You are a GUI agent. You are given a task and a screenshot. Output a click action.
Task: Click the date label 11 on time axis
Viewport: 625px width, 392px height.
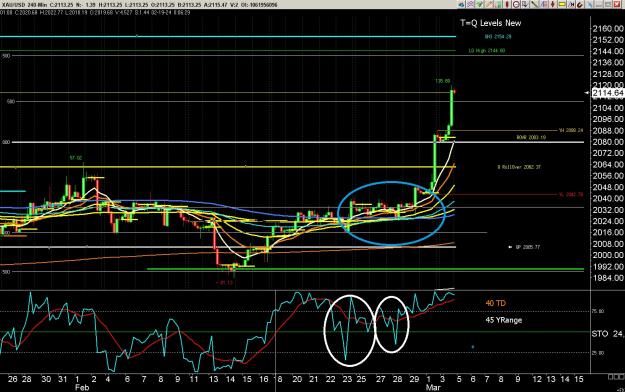[x=194, y=379]
